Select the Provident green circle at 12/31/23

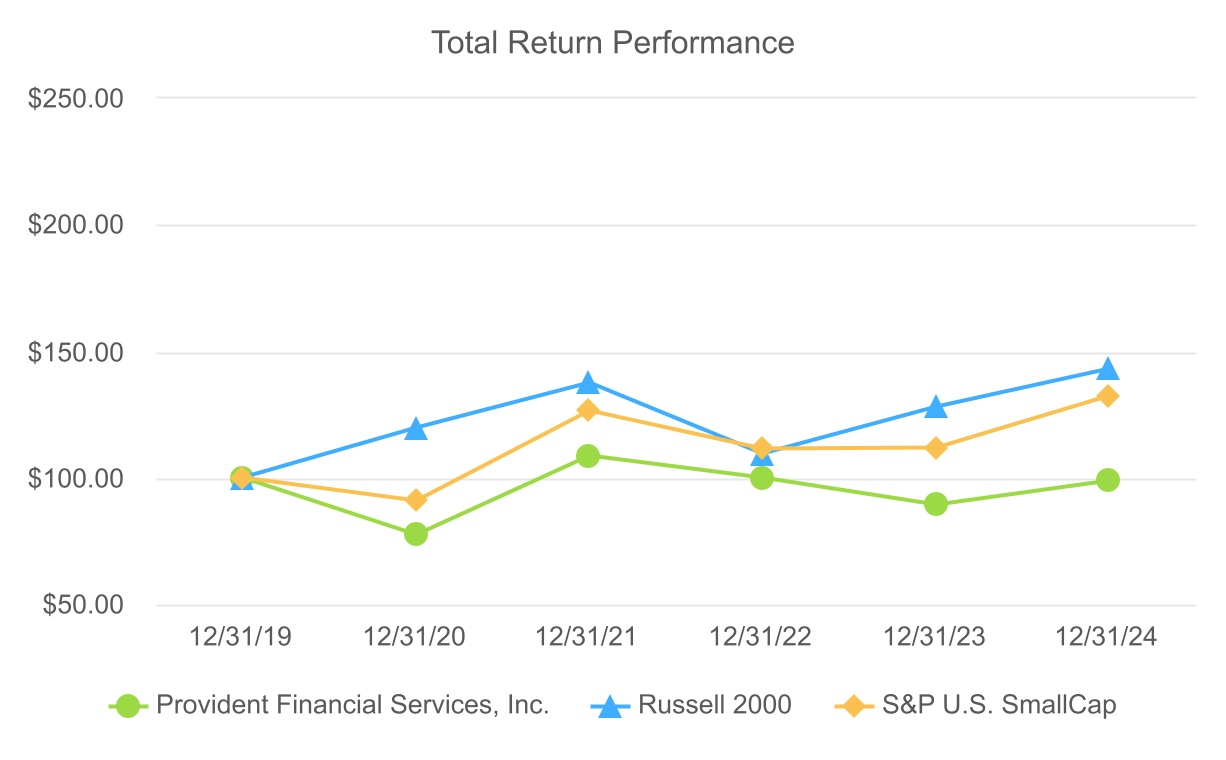935,504
